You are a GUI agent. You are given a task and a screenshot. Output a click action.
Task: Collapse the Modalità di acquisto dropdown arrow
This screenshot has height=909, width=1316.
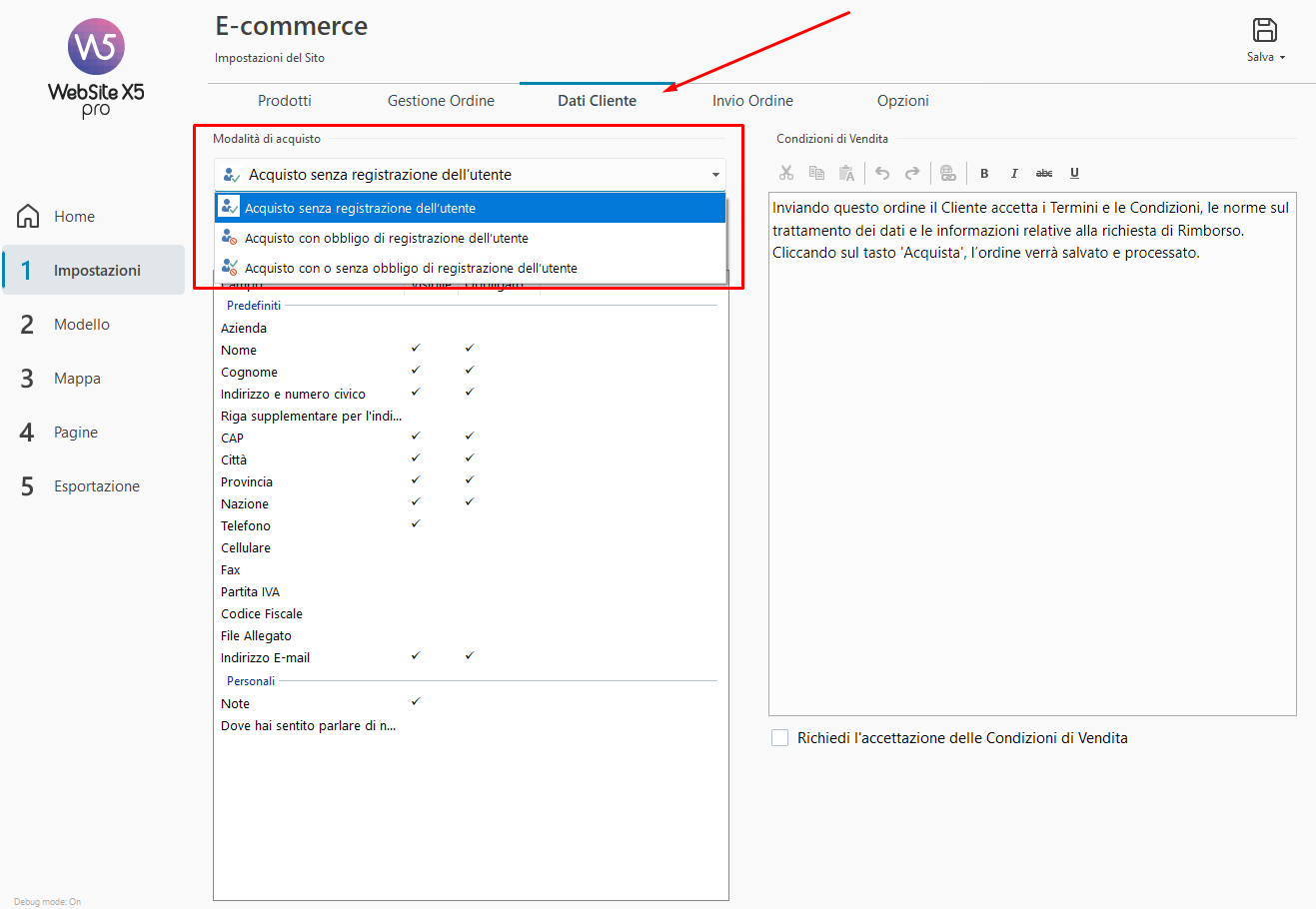click(x=715, y=175)
